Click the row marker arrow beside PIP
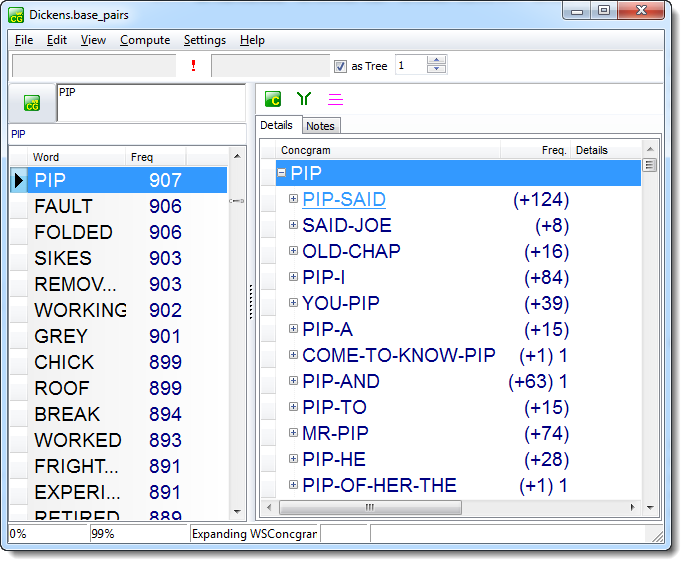This screenshot has width=687, height=566. tap(19, 180)
